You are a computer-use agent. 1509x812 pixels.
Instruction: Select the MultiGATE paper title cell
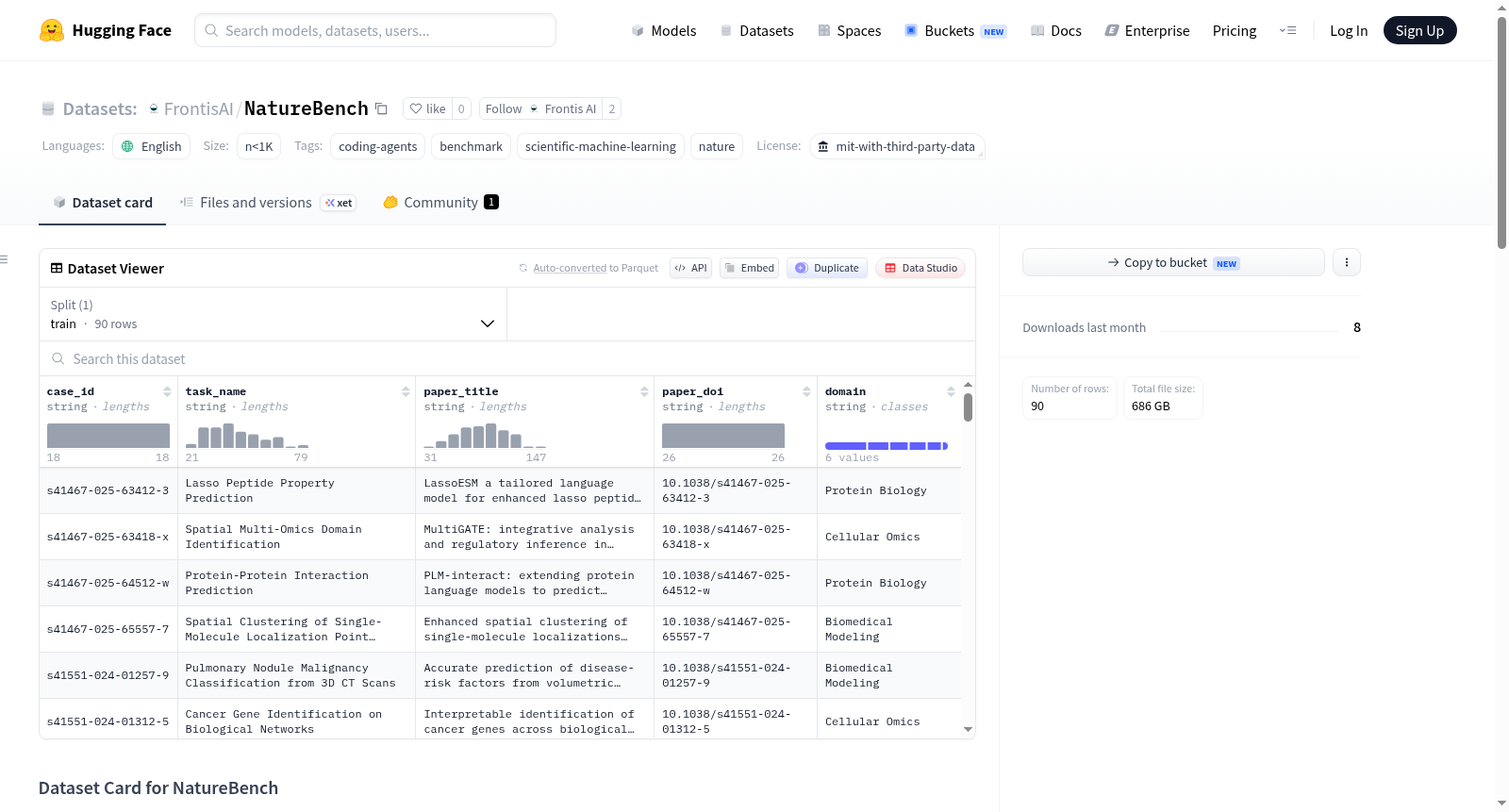pyautogui.click(x=535, y=537)
